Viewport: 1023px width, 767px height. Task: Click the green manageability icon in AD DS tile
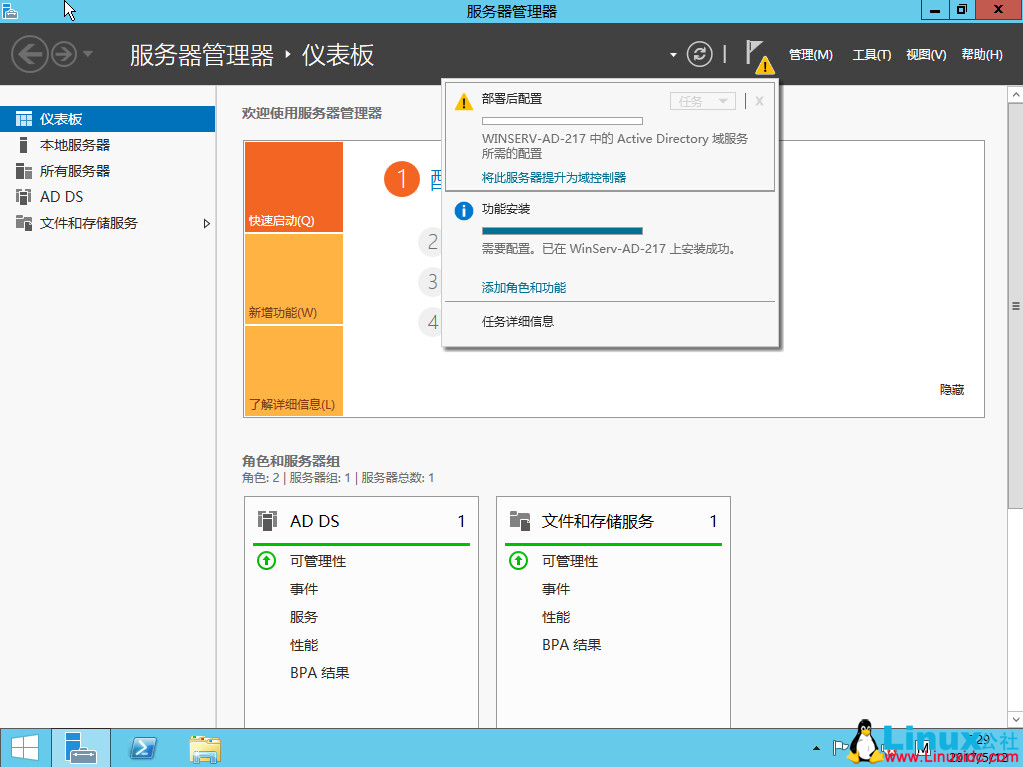point(266,560)
